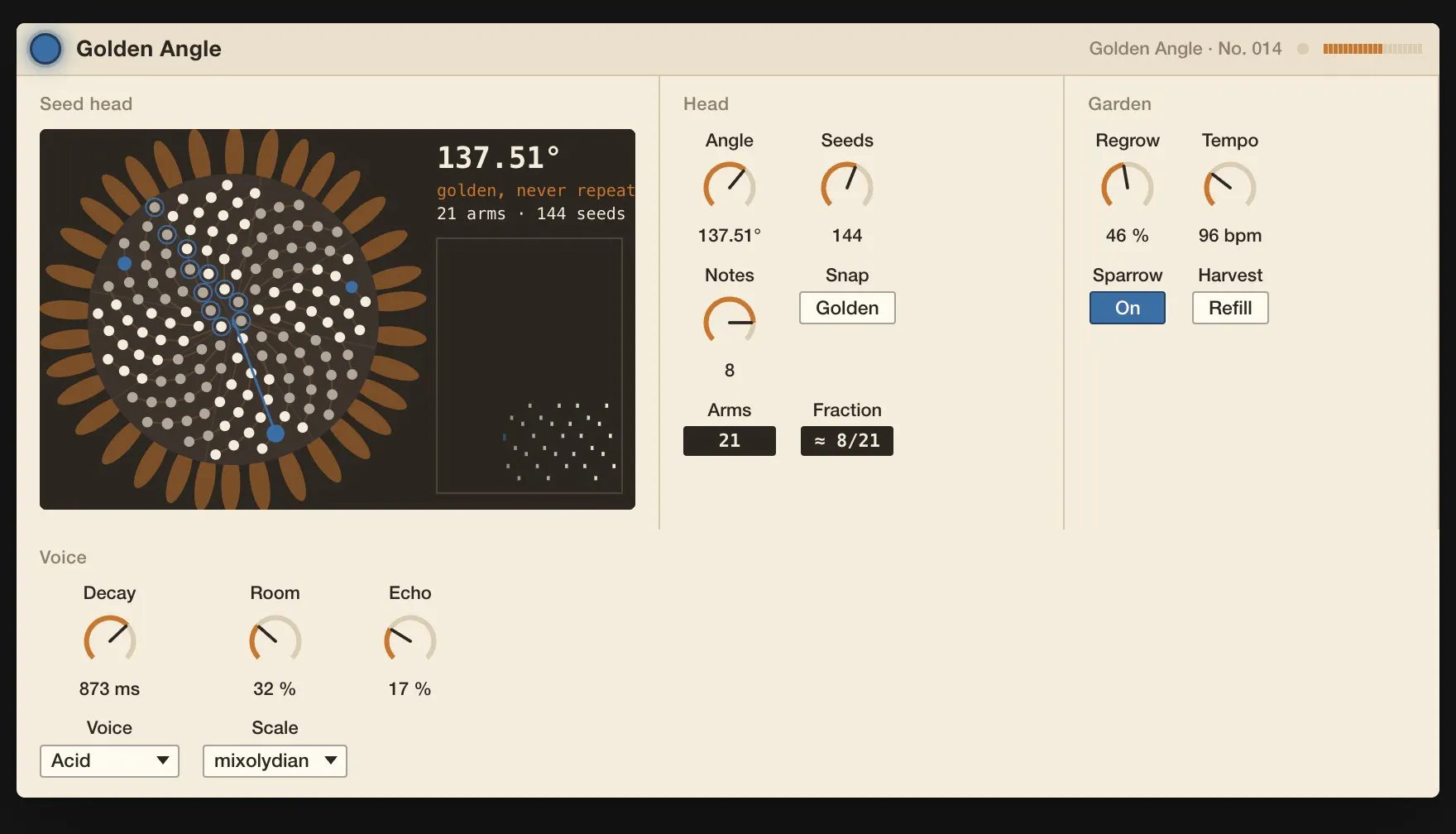
Task: Click the 32 % room value
Action: tap(275, 689)
